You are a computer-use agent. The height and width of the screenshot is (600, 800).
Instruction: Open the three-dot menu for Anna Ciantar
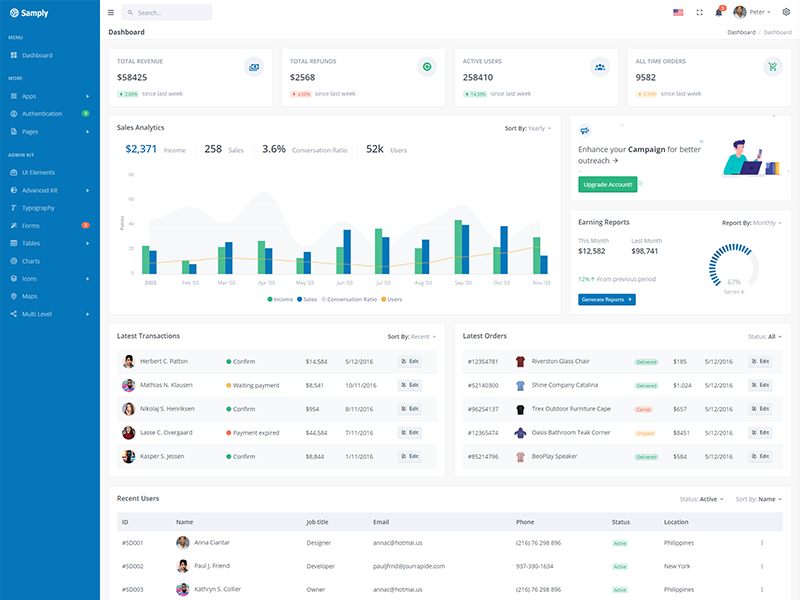click(762, 543)
